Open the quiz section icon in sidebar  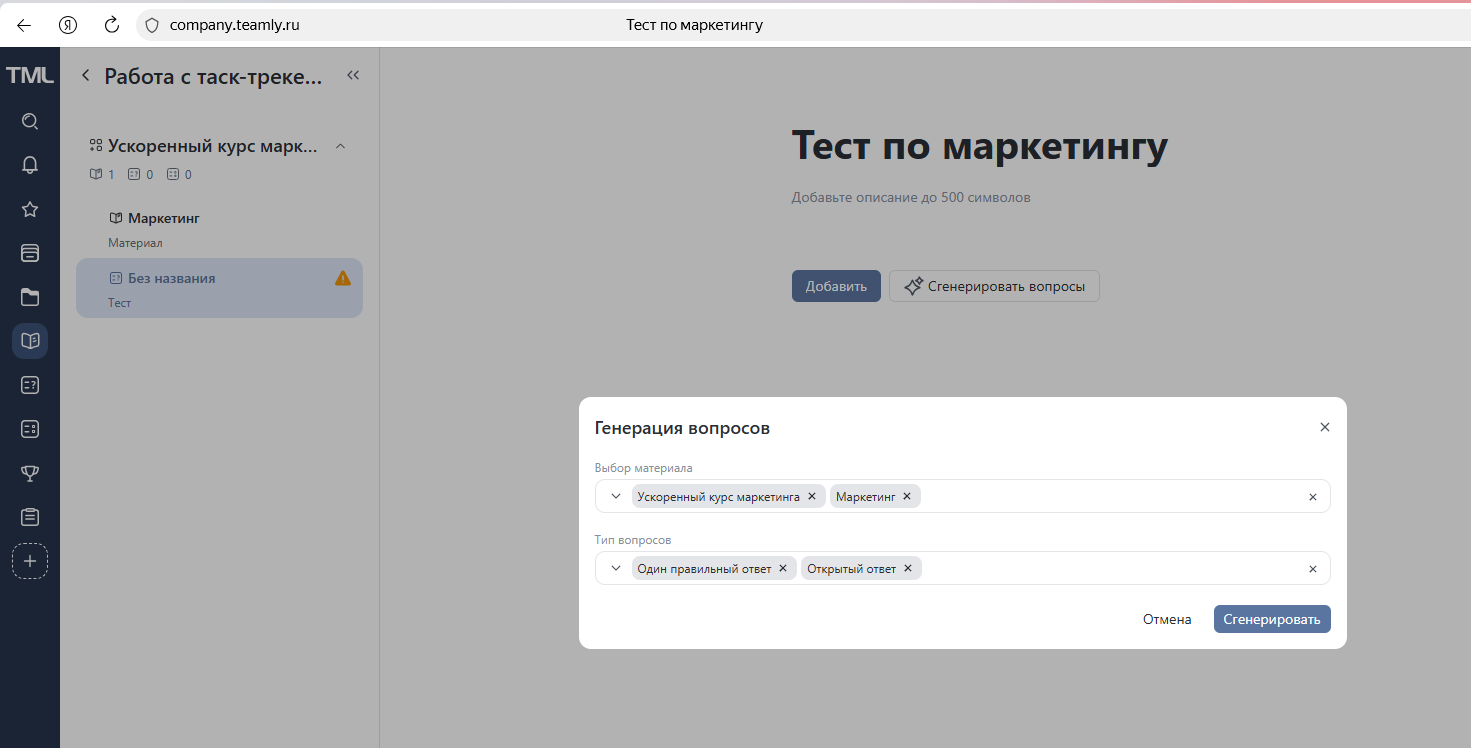click(30, 385)
